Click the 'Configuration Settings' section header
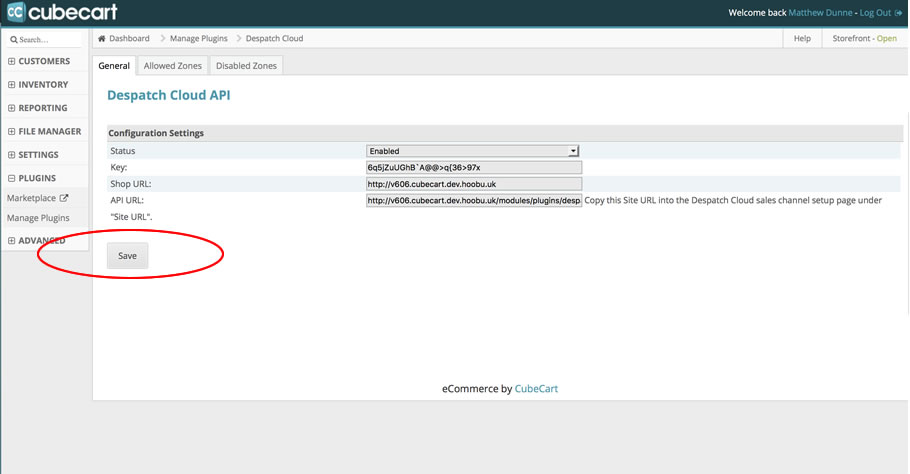 [x=156, y=133]
